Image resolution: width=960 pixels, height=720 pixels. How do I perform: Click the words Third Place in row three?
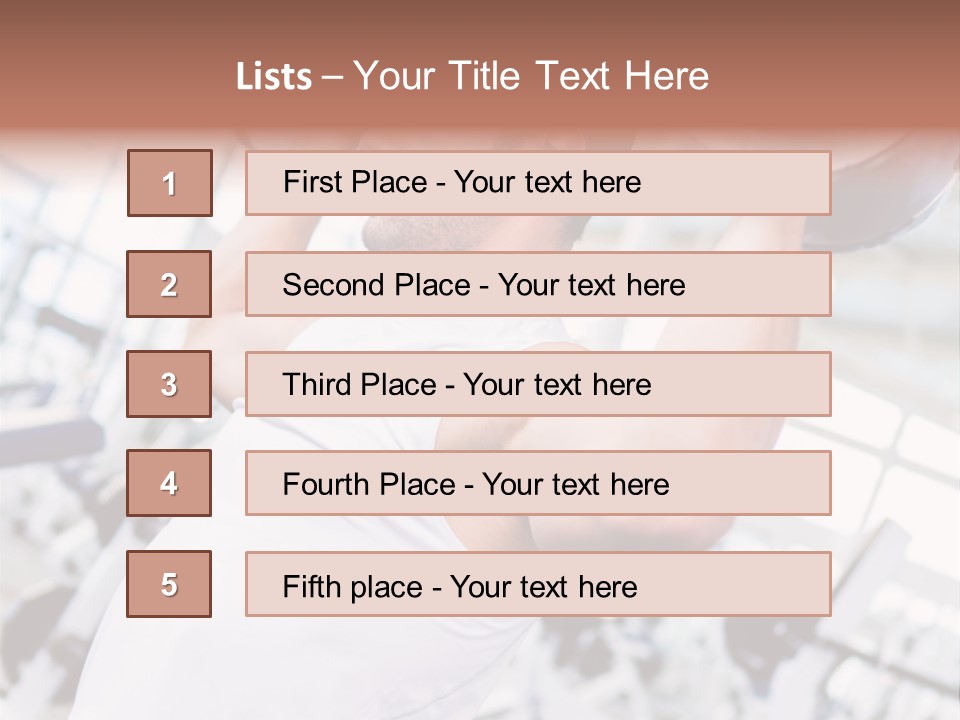(360, 385)
